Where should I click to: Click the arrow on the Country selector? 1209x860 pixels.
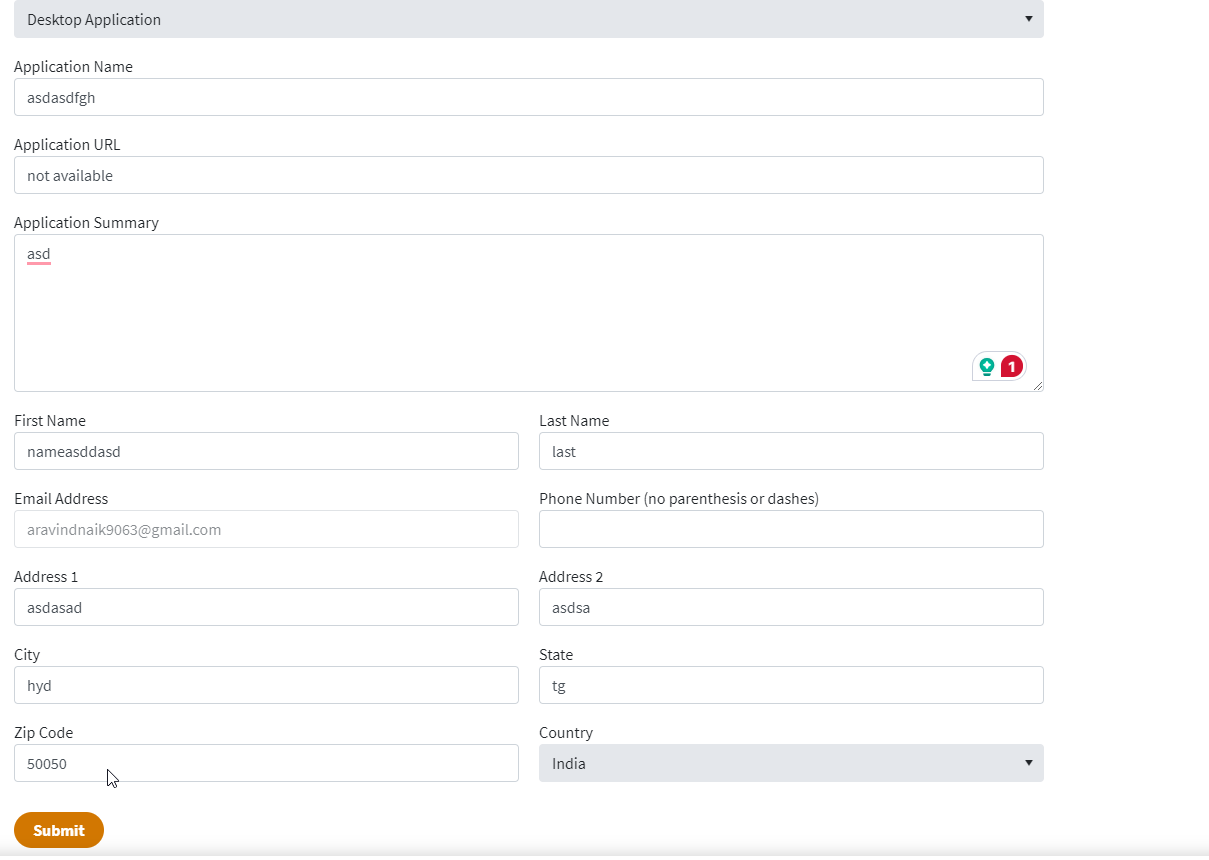(1028, 763)
